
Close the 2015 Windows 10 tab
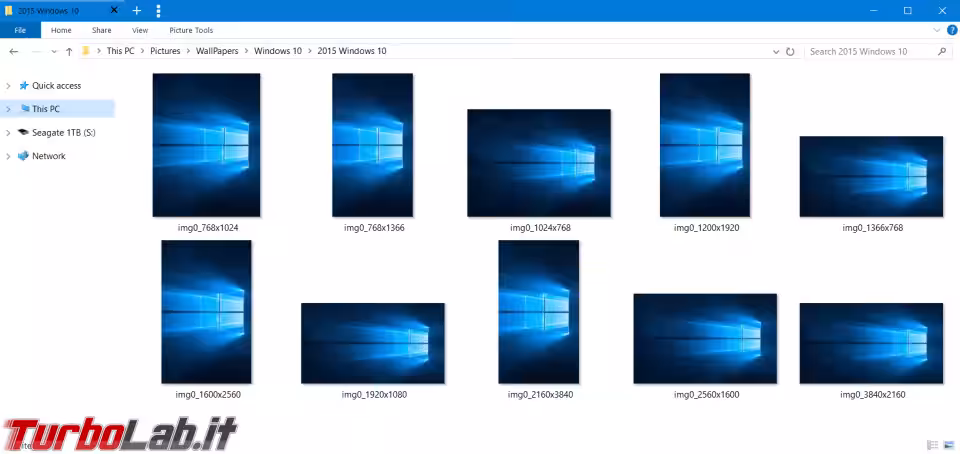(x=114, y=10)
